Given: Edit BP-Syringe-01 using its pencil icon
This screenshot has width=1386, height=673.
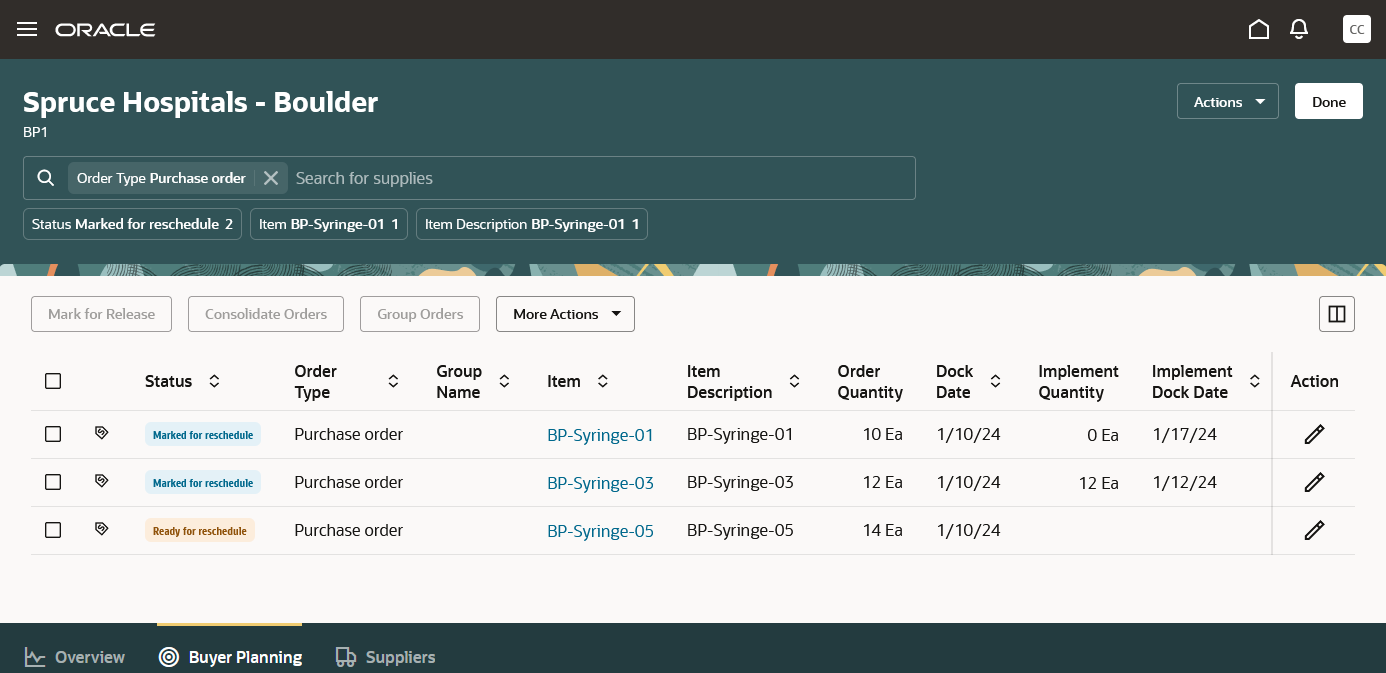Looking at the screenshot, I should pyautogui.click(x=1313, y=434).
